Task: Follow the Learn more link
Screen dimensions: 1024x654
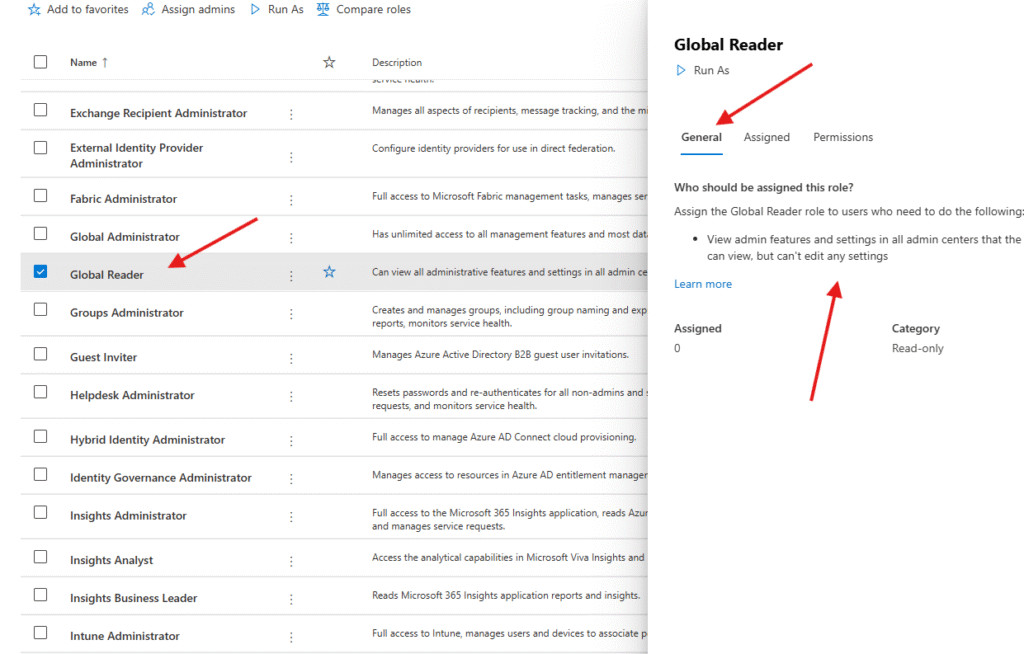Action: [702, 284]
